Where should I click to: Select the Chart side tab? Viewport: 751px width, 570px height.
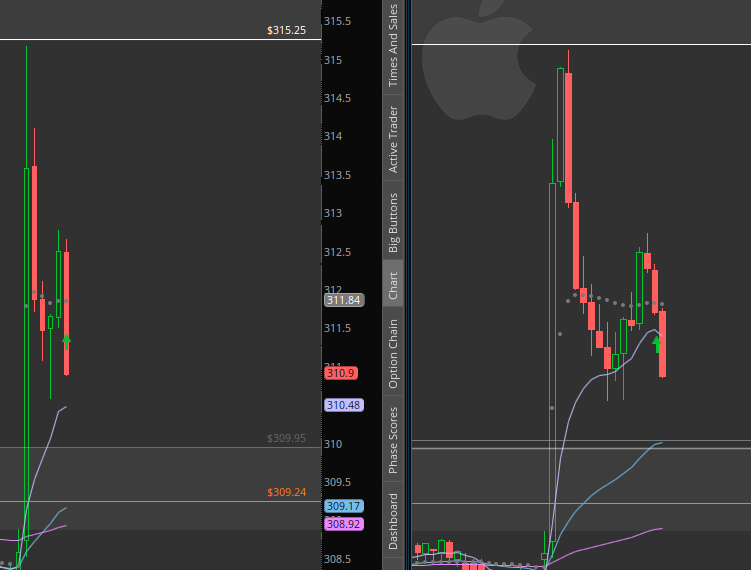pos(393,285)
